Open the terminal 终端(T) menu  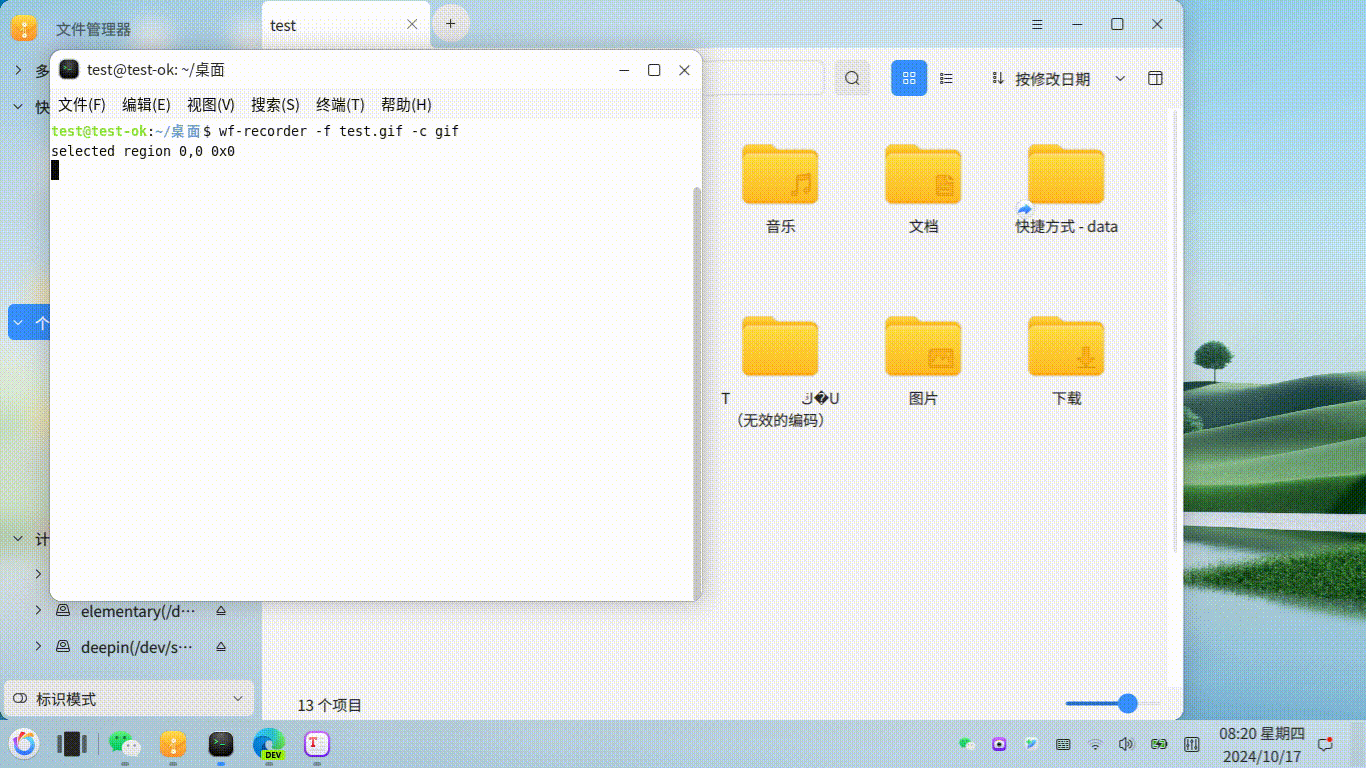coord(340,104)
